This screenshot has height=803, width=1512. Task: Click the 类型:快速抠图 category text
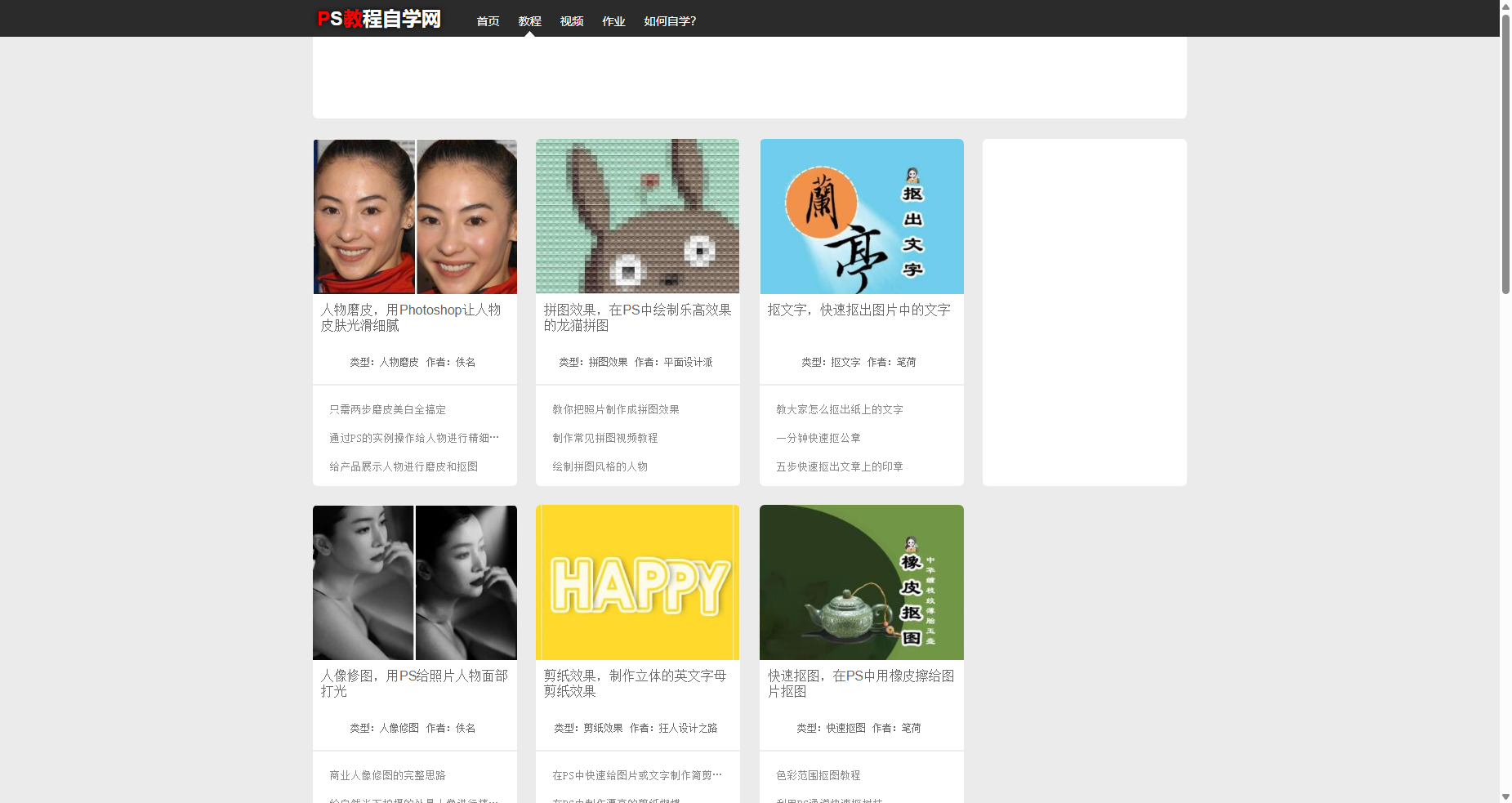coord(831,728)
